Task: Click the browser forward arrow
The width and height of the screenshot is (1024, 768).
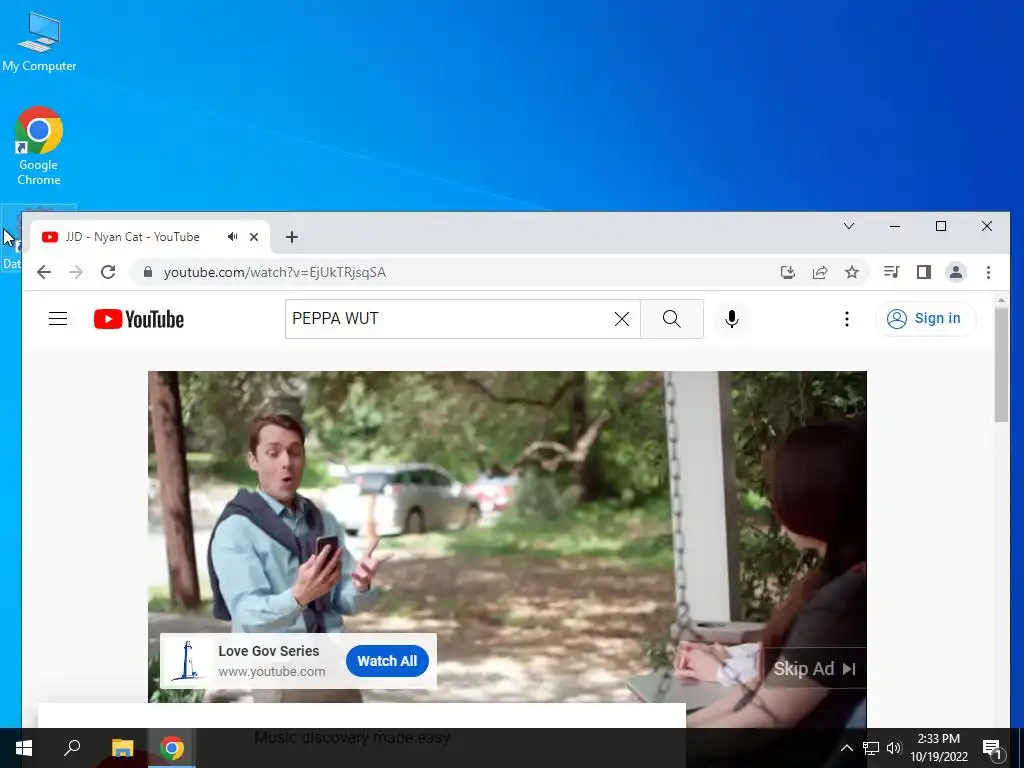Action: coord(76,272)
